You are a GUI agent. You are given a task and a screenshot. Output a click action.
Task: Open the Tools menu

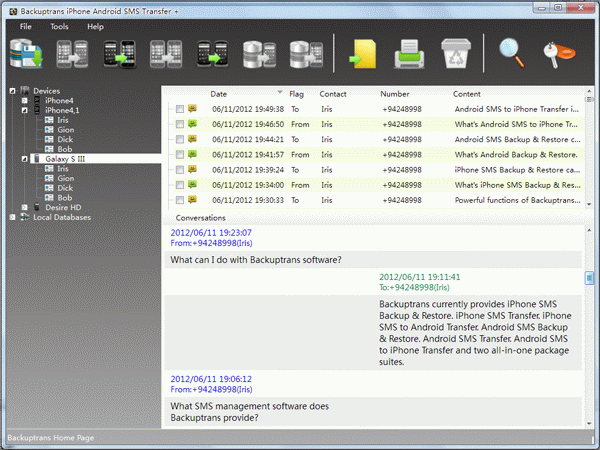tap(59, 26)
